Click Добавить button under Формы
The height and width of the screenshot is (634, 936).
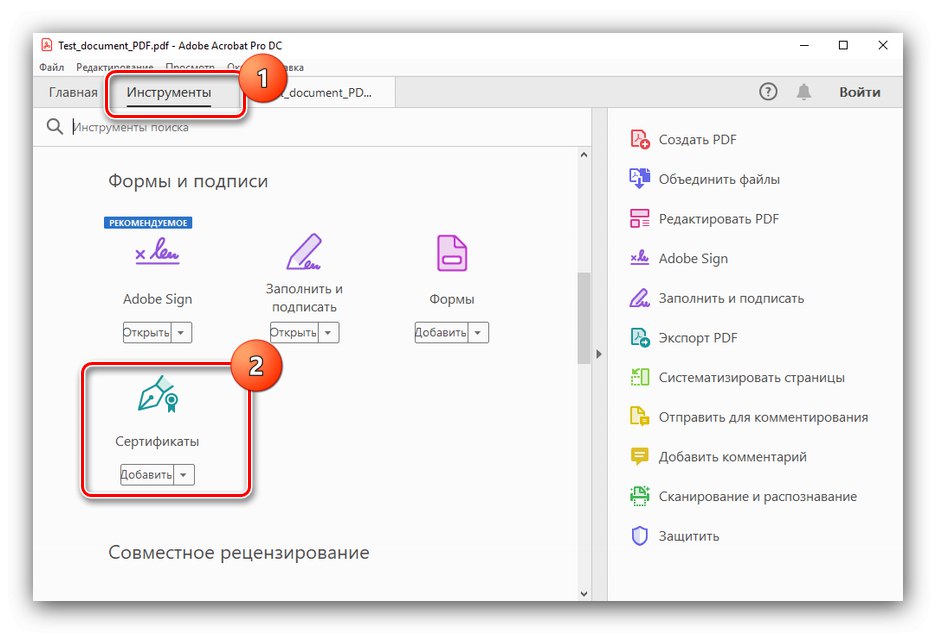[x=442, y=333]
